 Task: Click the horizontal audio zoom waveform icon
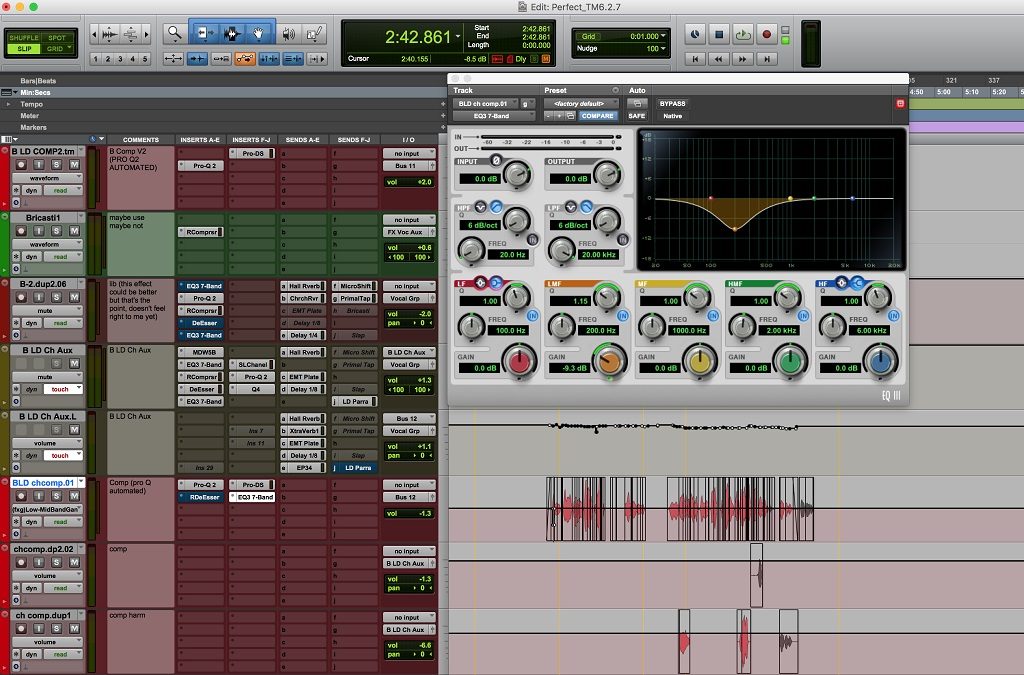pos(110,33)
